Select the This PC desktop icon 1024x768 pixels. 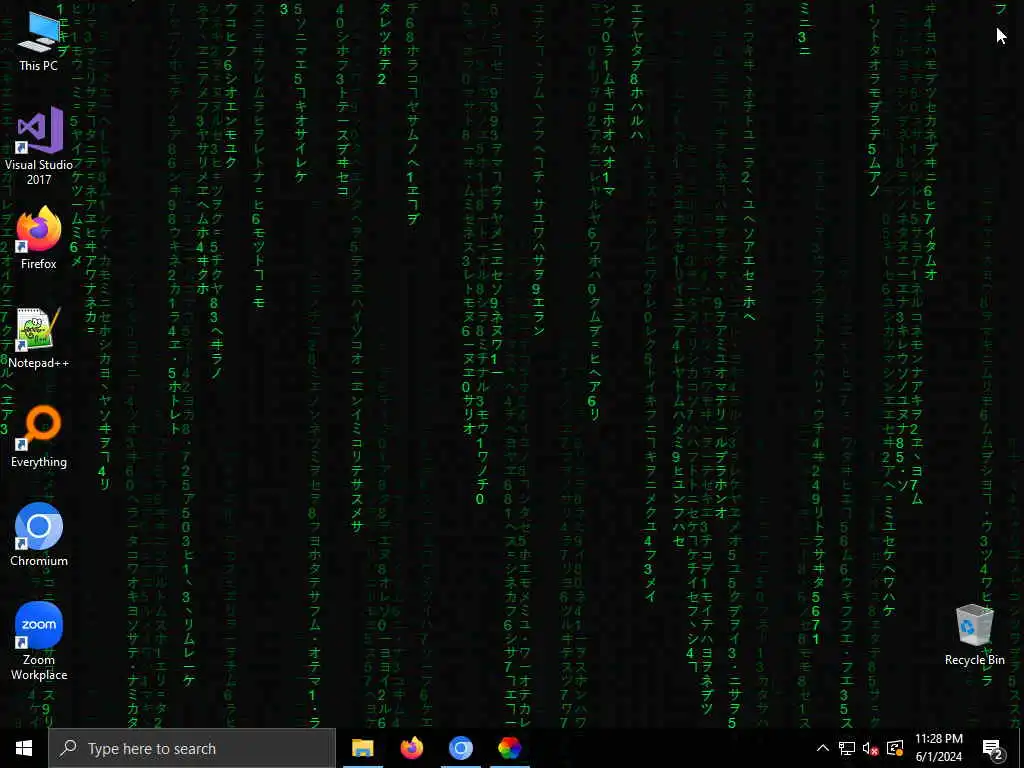[39, 42]
